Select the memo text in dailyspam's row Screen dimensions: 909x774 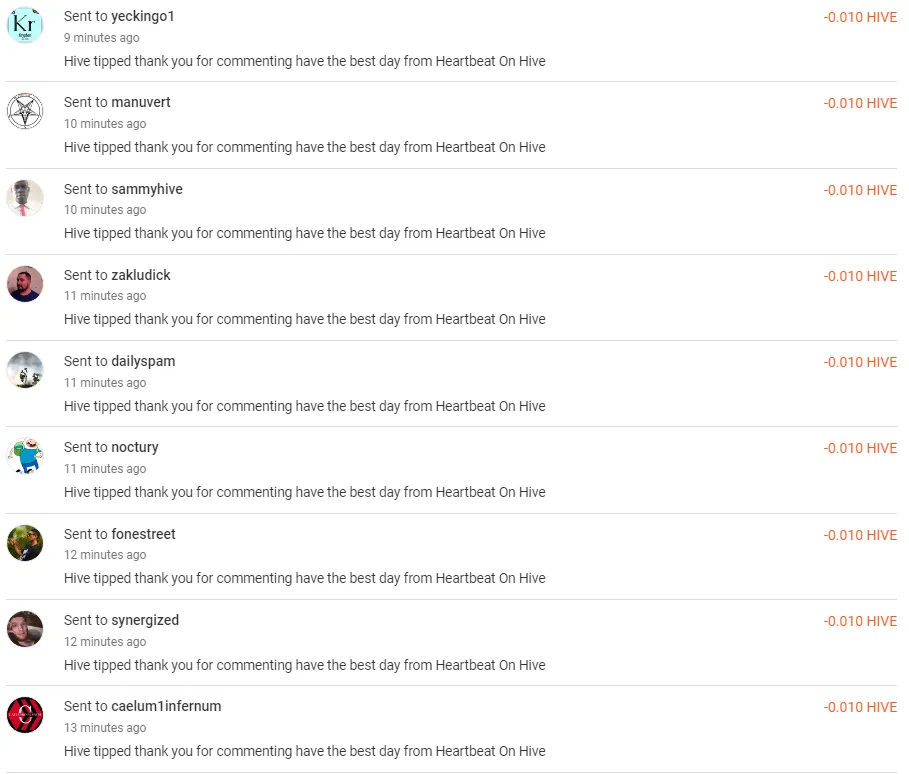[305, 406]
